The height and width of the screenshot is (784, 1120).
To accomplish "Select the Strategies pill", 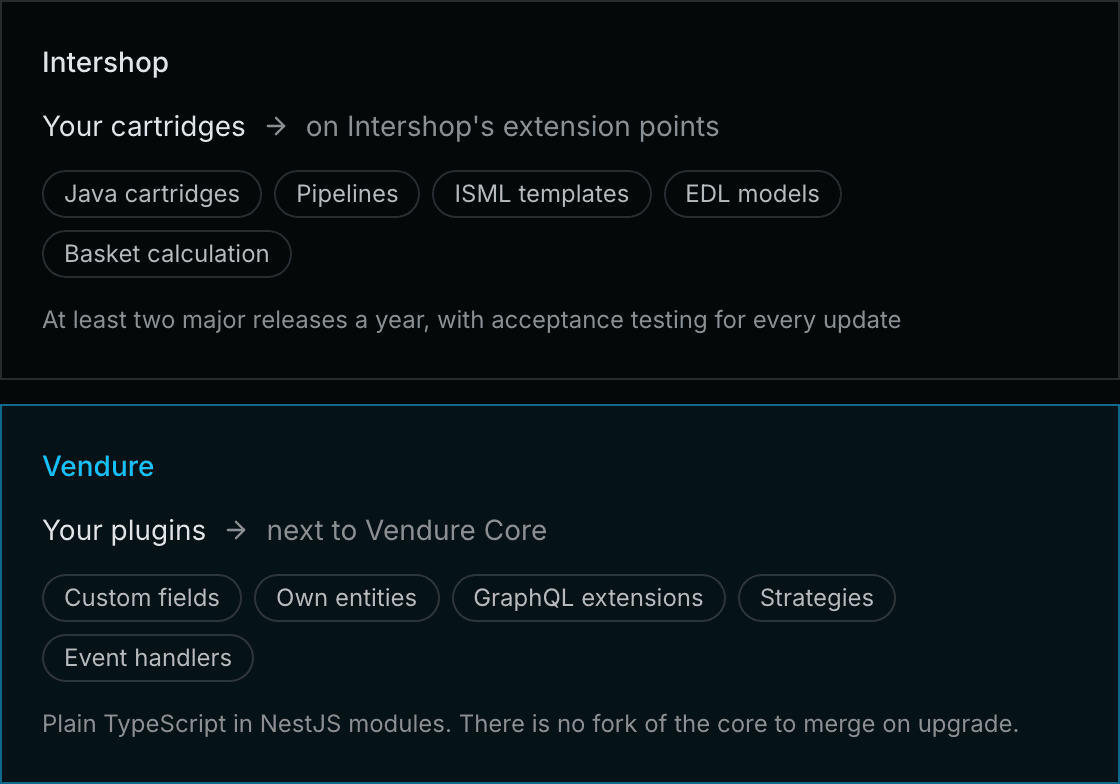I will [x=816, y=598].
